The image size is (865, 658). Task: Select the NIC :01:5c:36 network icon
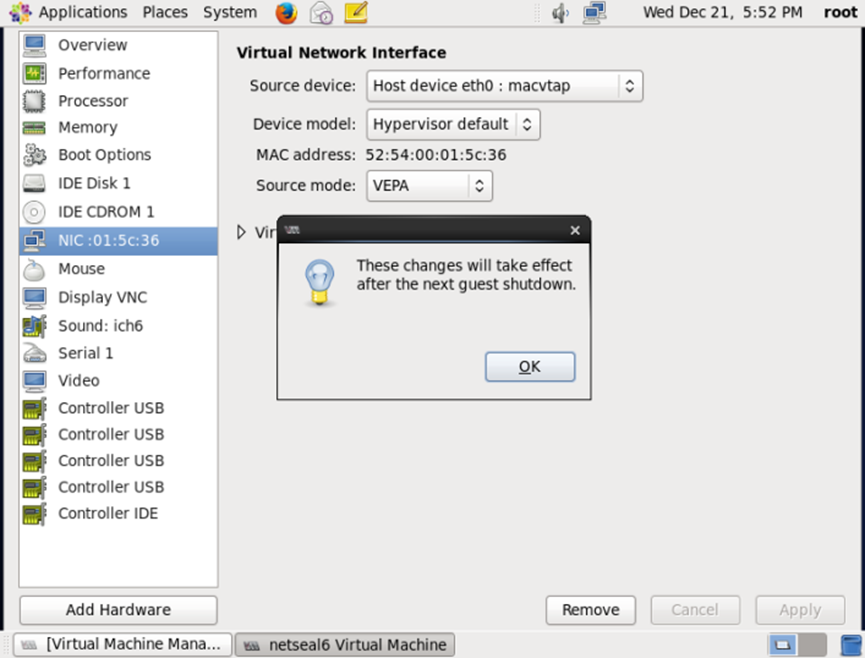(x=34, y=240)
